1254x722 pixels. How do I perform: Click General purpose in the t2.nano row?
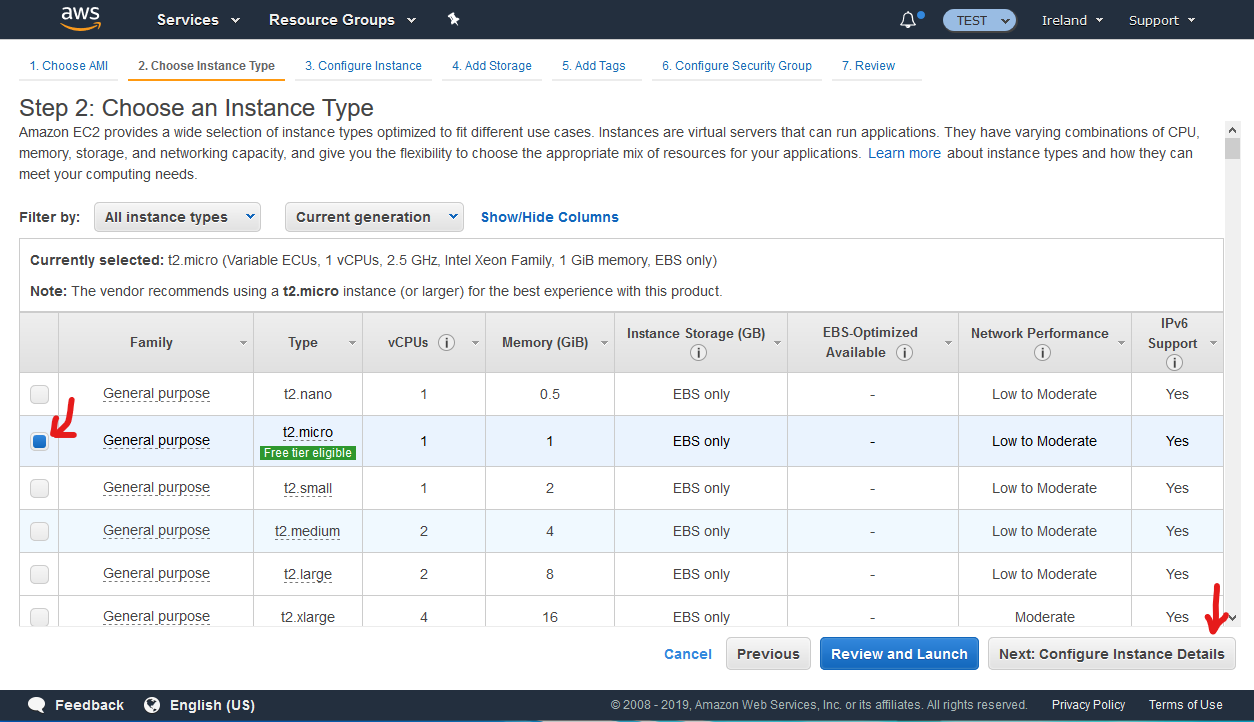coord(156,394)
